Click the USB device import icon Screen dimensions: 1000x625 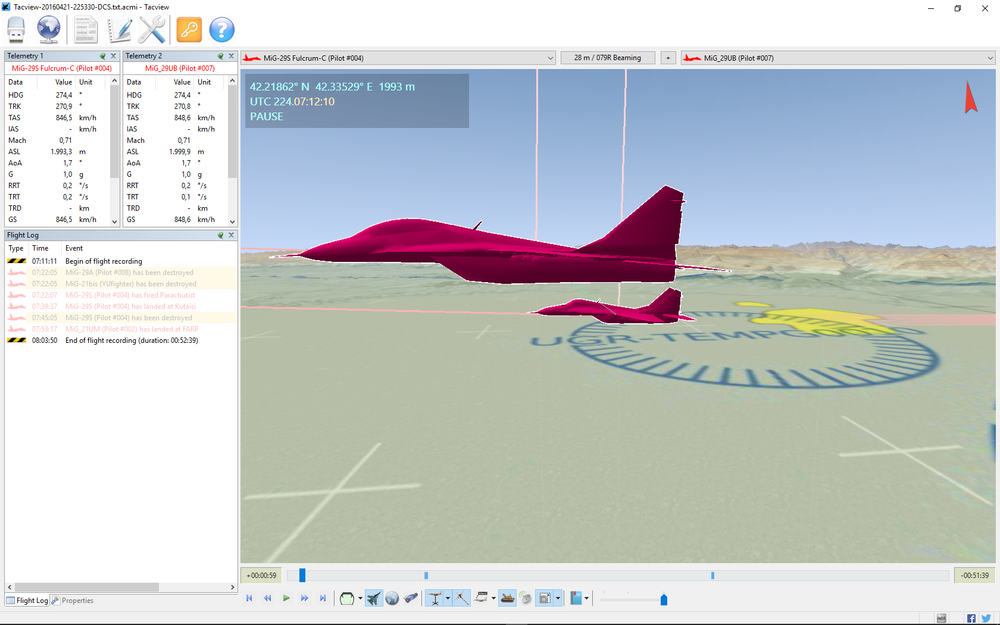(15, 29)
